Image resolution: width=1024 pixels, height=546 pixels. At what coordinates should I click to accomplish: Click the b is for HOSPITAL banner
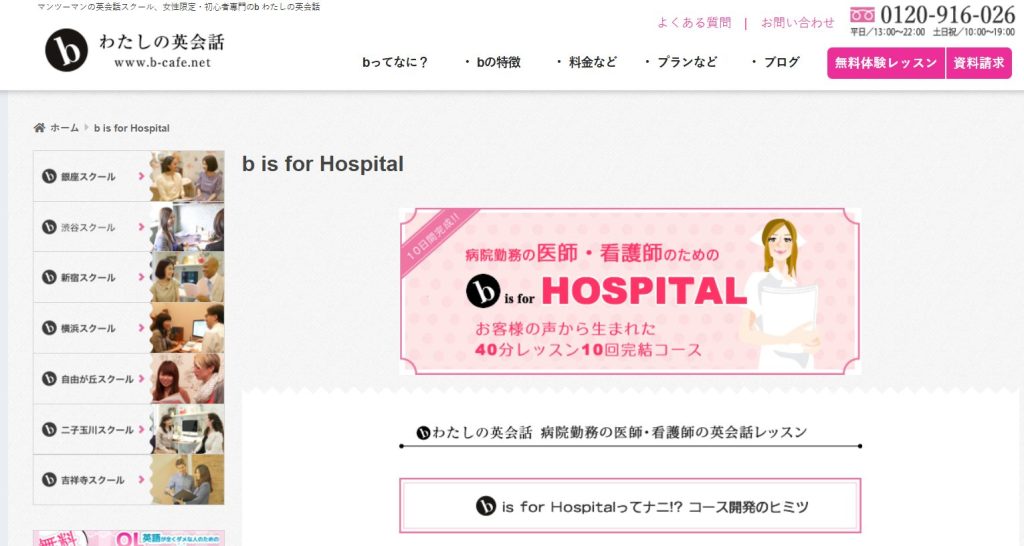(x=630, y=291)
